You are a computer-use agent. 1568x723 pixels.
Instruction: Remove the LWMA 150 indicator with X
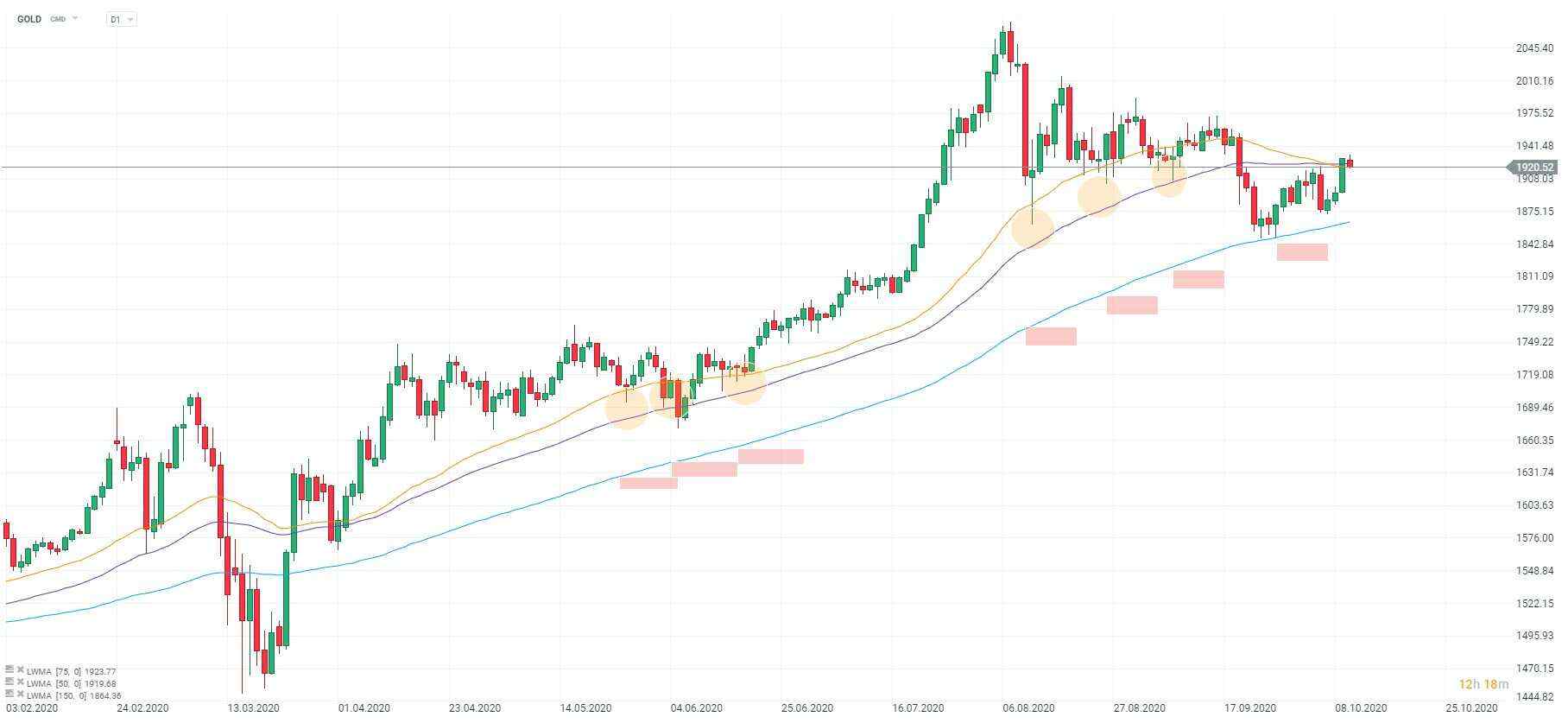coord(20,694)
